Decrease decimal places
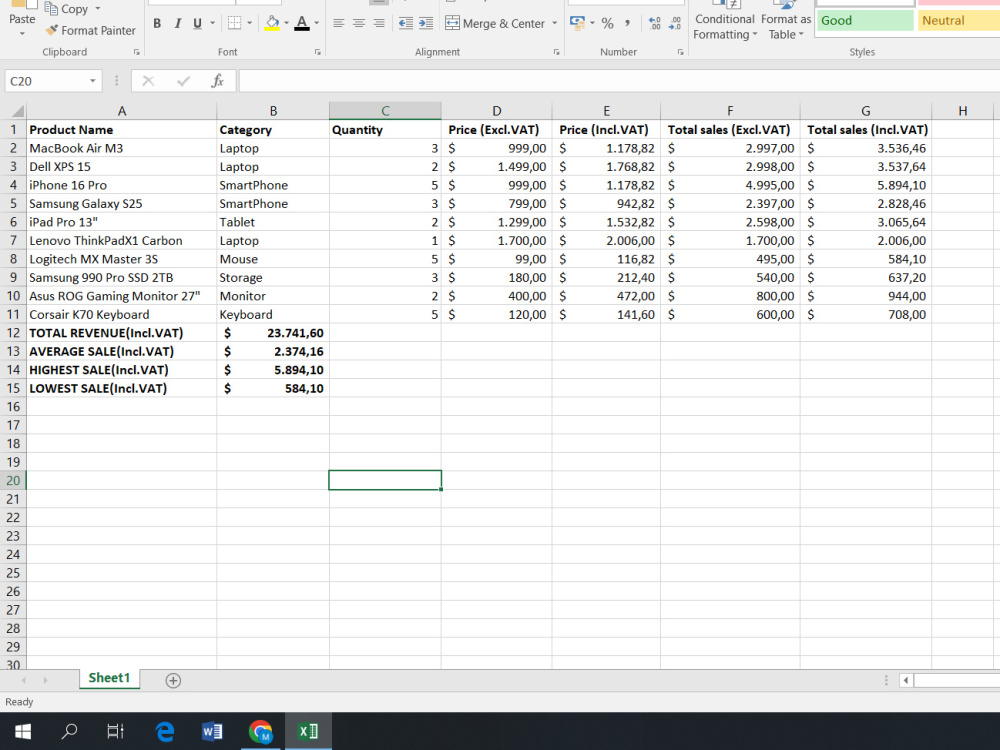The height and width of the screenshot is (750, 1000). (x=675, y=24)
